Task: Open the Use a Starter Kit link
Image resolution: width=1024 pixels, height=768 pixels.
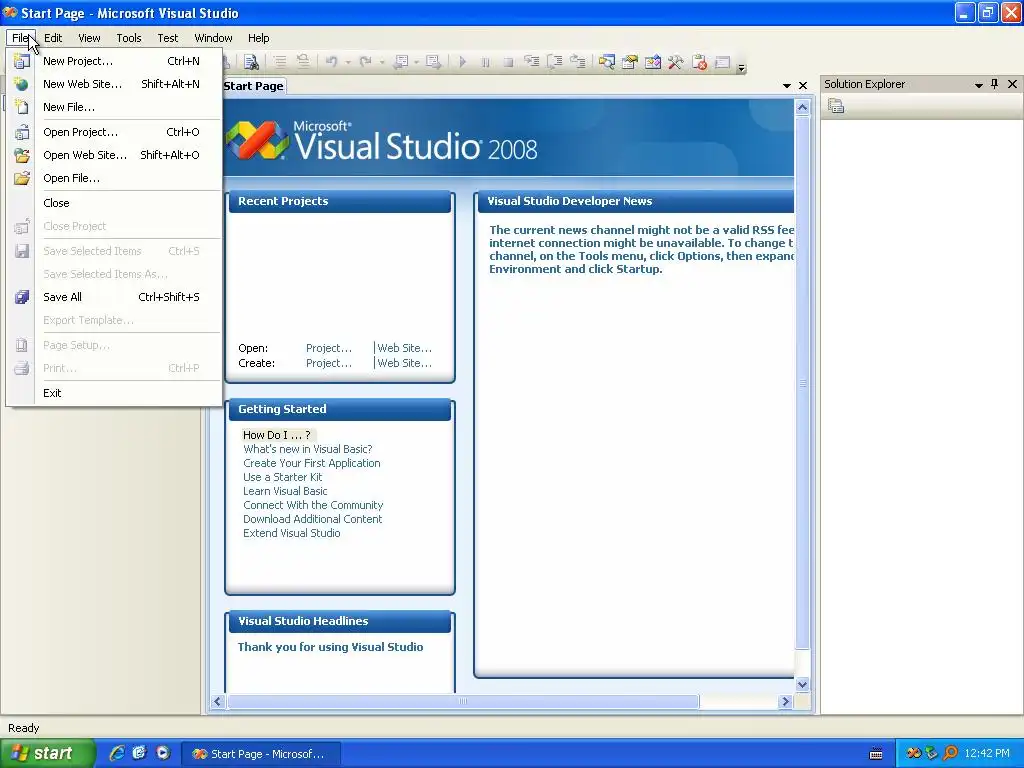Action: (x=283, y=477)
